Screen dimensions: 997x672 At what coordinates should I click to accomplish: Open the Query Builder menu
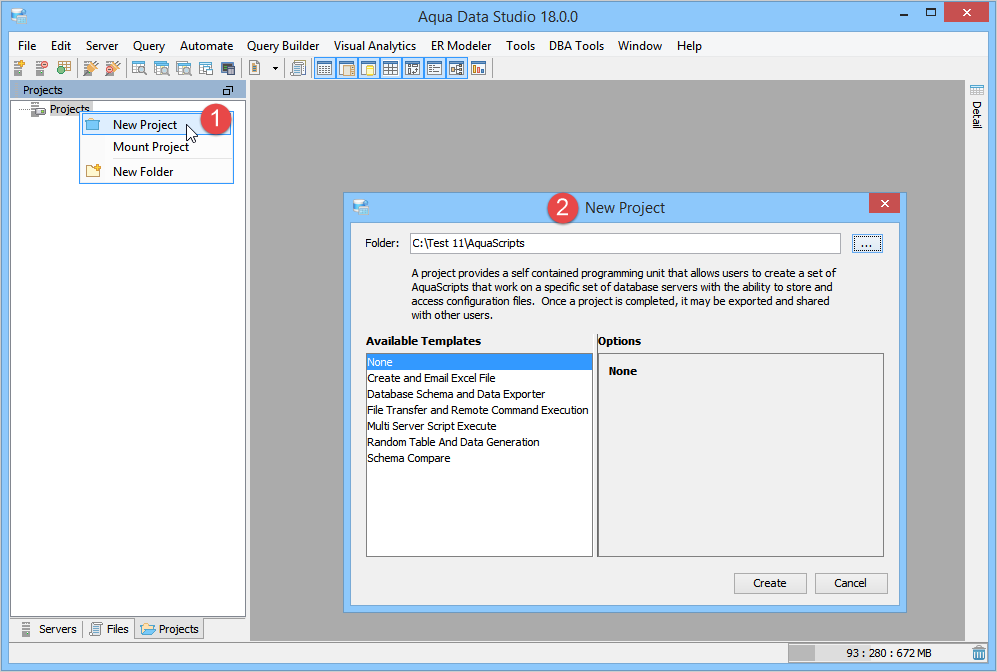point(283,46)
